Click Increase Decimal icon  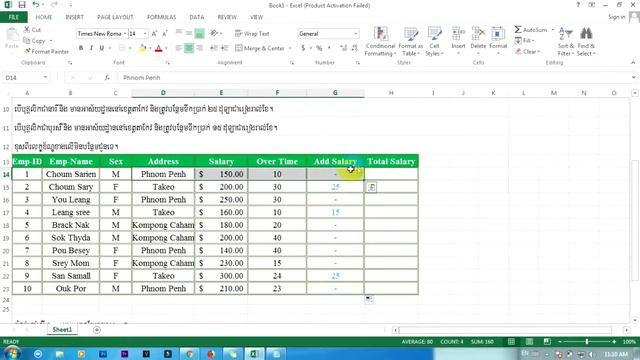(x=344, y=48)
